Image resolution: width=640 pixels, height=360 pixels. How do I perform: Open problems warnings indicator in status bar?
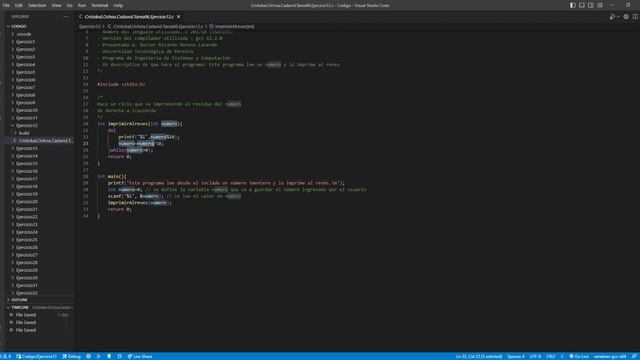coord(7,356)
